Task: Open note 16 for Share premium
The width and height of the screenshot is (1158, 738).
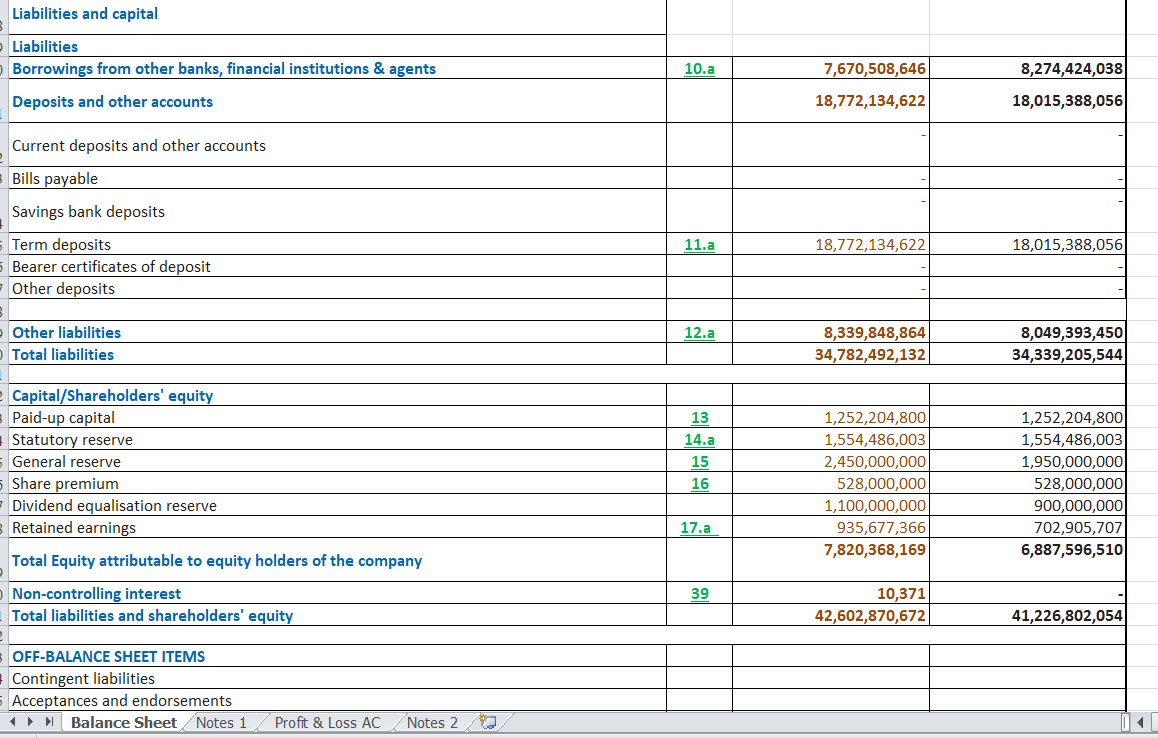Action: [x=700, y=483]
